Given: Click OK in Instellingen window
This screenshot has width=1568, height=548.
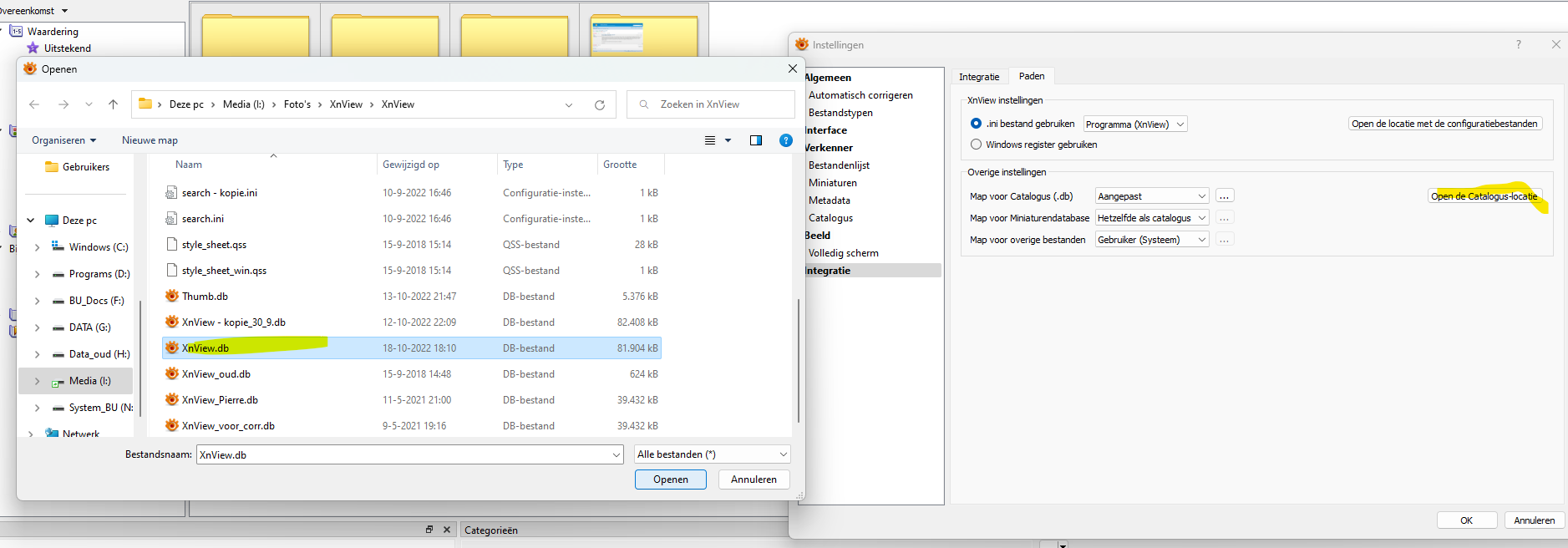Looking at the screenshot, I should coord(1467,520).
